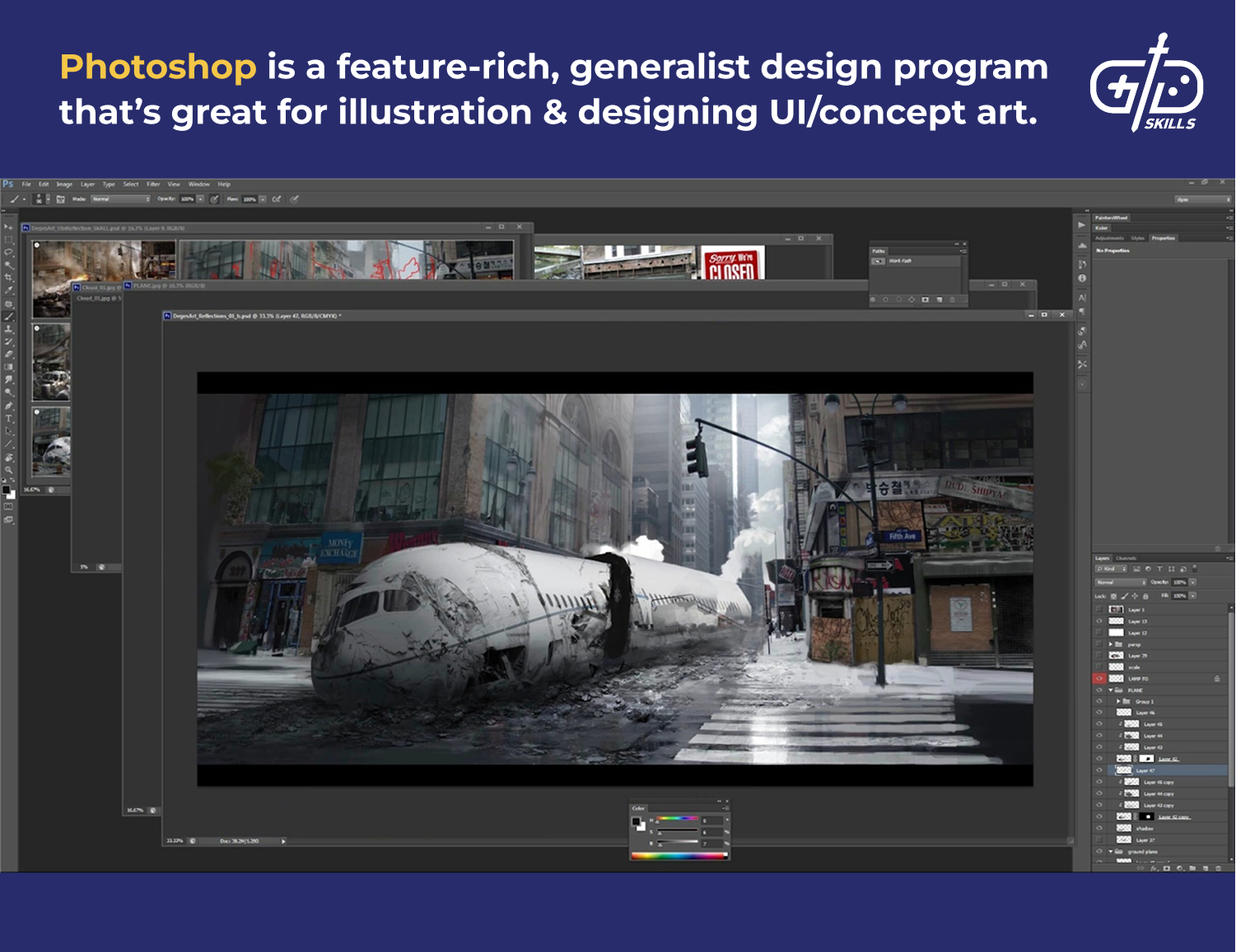
Task: Show hidden Layer 1
Action: pos(1099,609)
